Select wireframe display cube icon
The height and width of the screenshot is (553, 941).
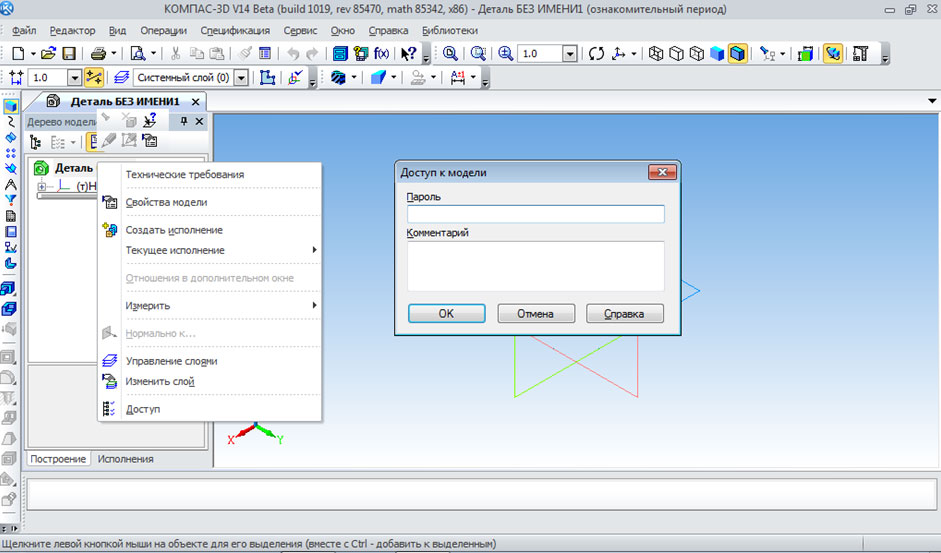pyautogui.click(x=656, y=53)
